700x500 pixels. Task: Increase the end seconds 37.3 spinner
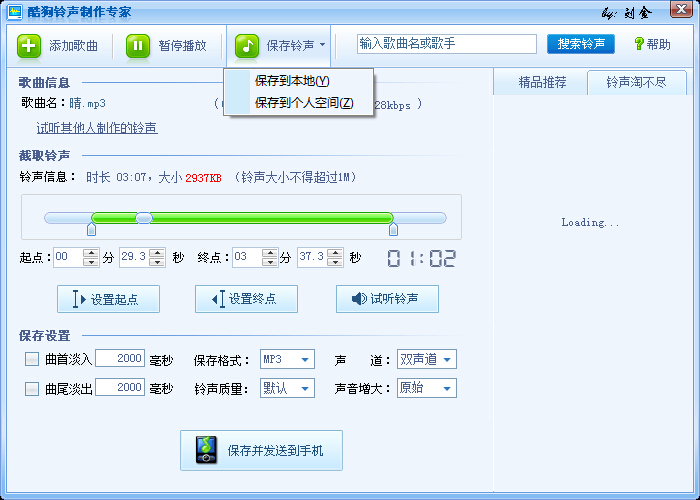click(335, 253)
